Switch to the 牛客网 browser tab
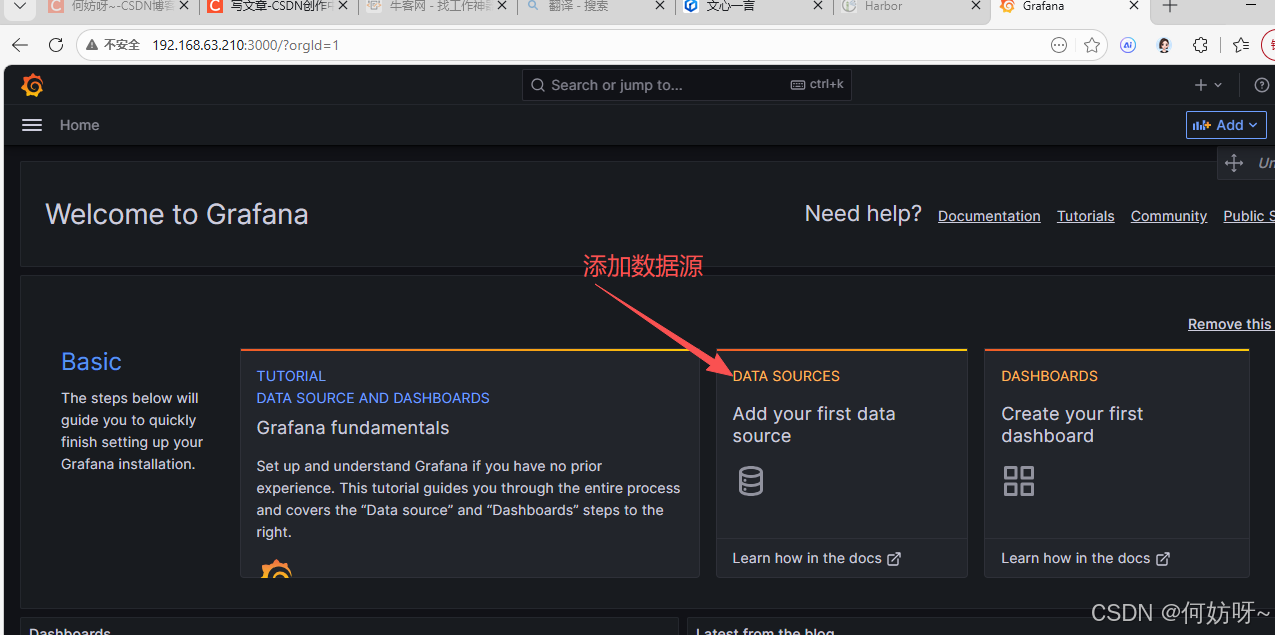Image resolution: width=1275 pixels, height=635 pixels. (438, 7)
